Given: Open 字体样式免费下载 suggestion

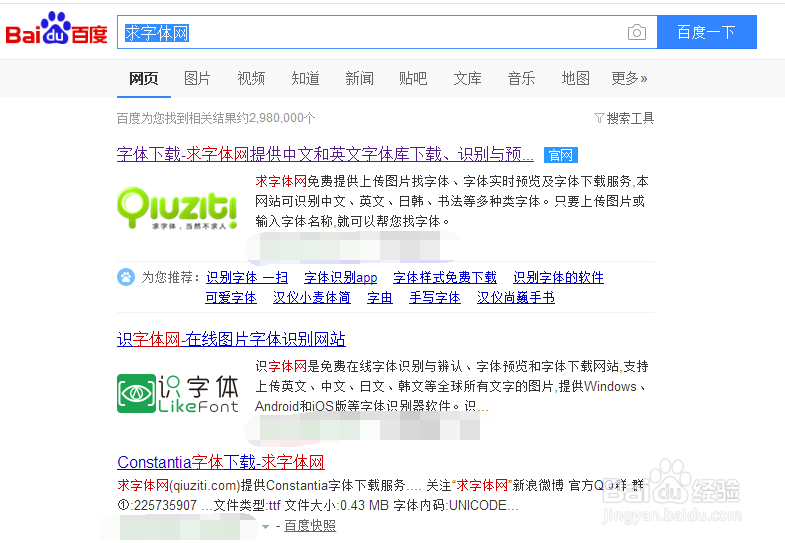Looking at the screenshot, I should tap(445, 277).
